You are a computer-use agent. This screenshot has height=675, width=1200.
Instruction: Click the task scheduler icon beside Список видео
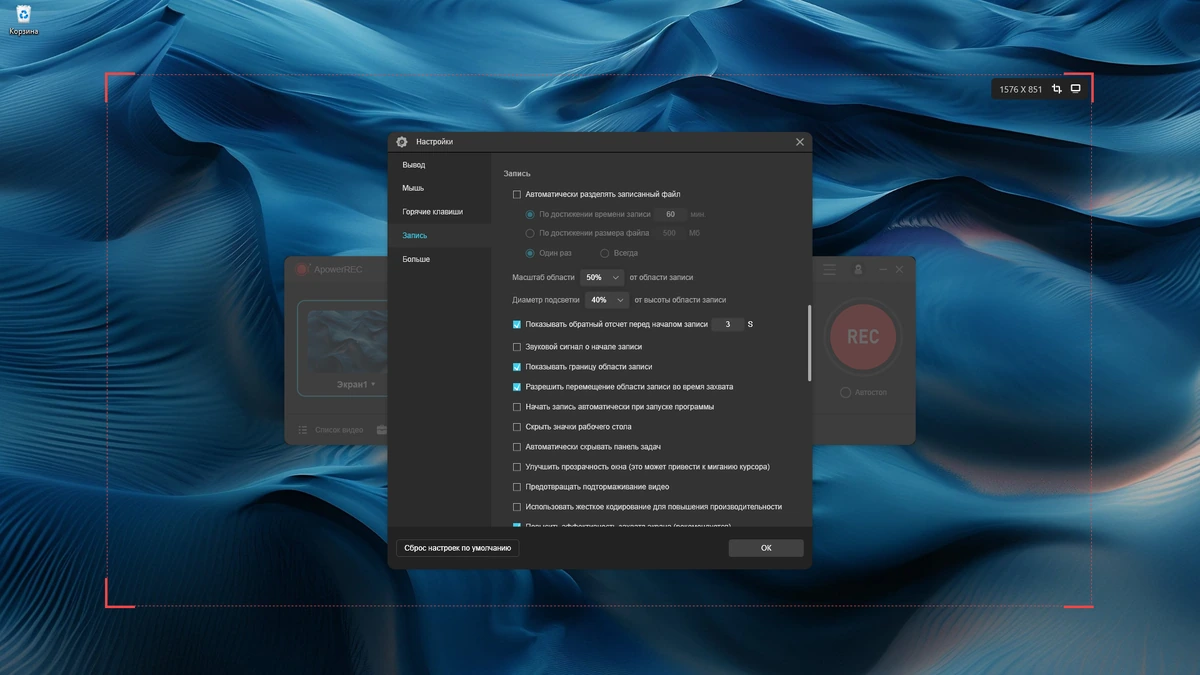point(381,430)
